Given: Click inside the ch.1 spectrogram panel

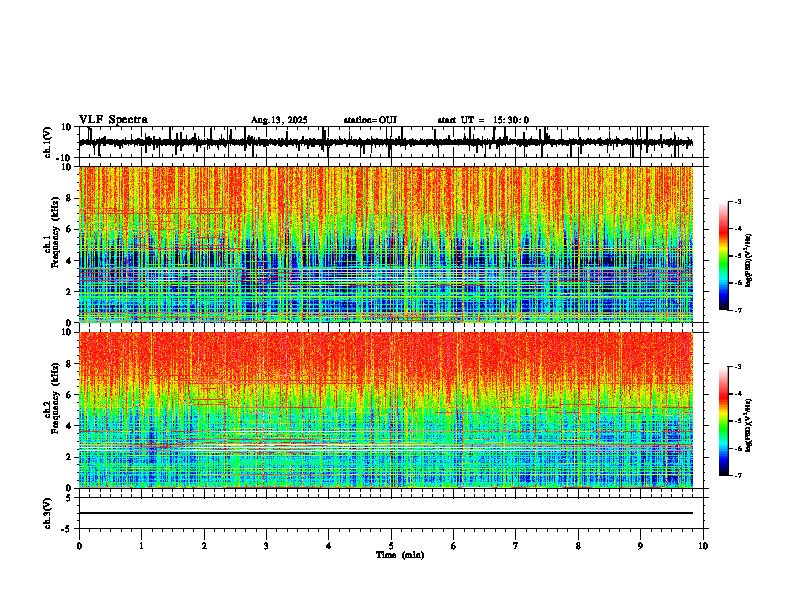Looking at the screenshot, I should 385,244.
